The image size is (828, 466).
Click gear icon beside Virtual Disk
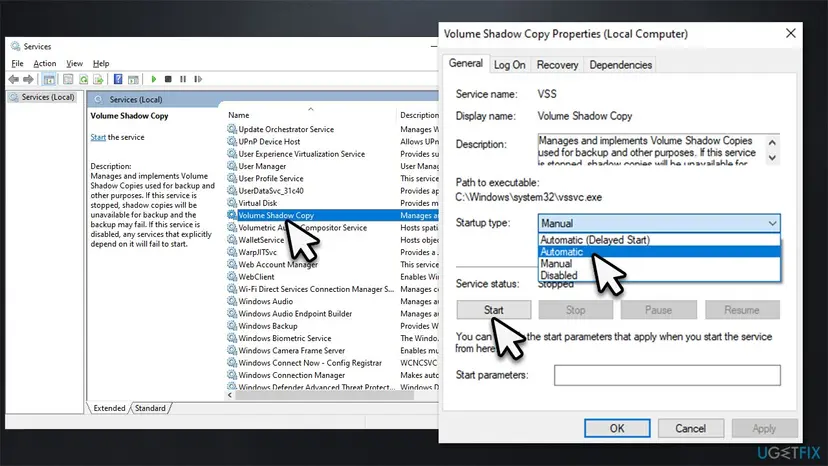(x=232, y=203)
